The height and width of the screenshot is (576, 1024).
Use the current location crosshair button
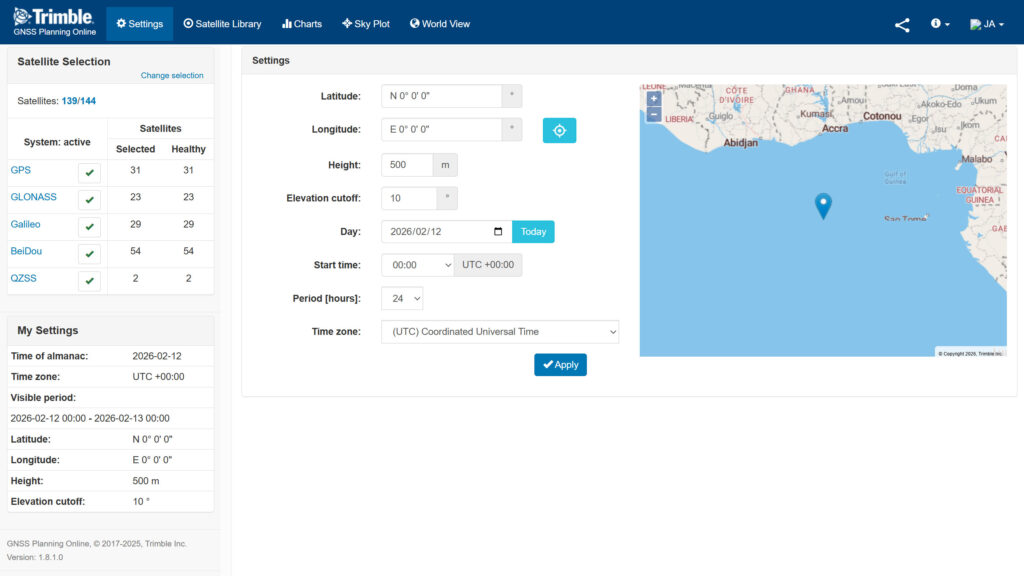click(559, 130)
